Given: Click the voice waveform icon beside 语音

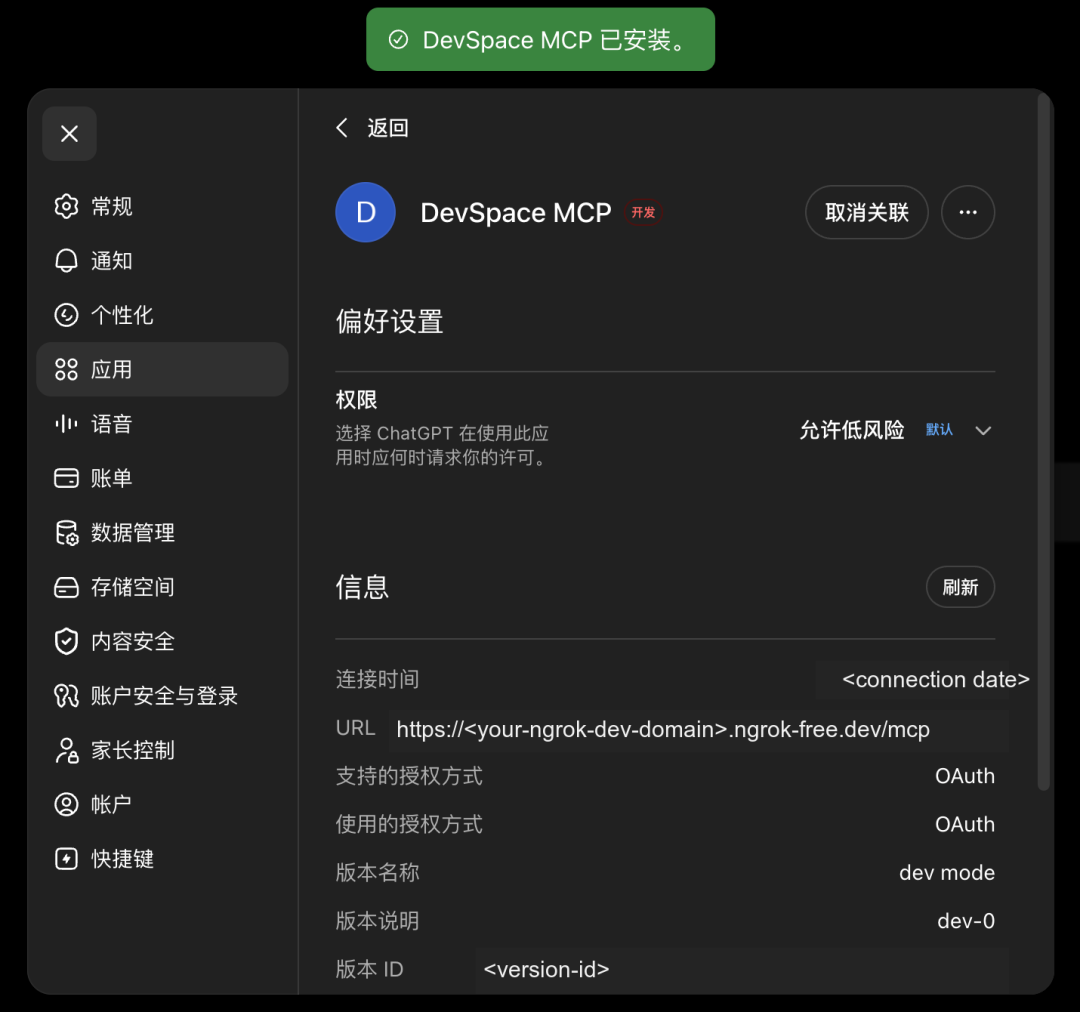Looking at the screenshot, I should tap(66, 424).
